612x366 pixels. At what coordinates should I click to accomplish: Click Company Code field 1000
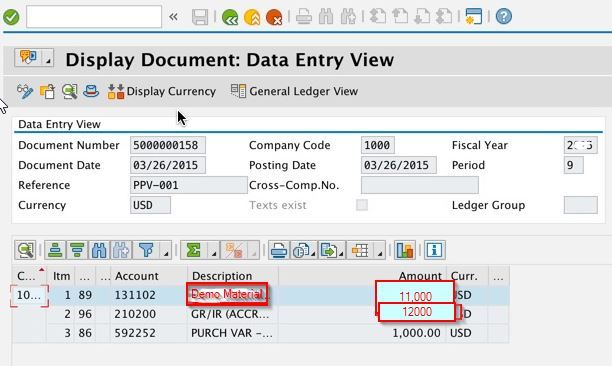point(377,145)
